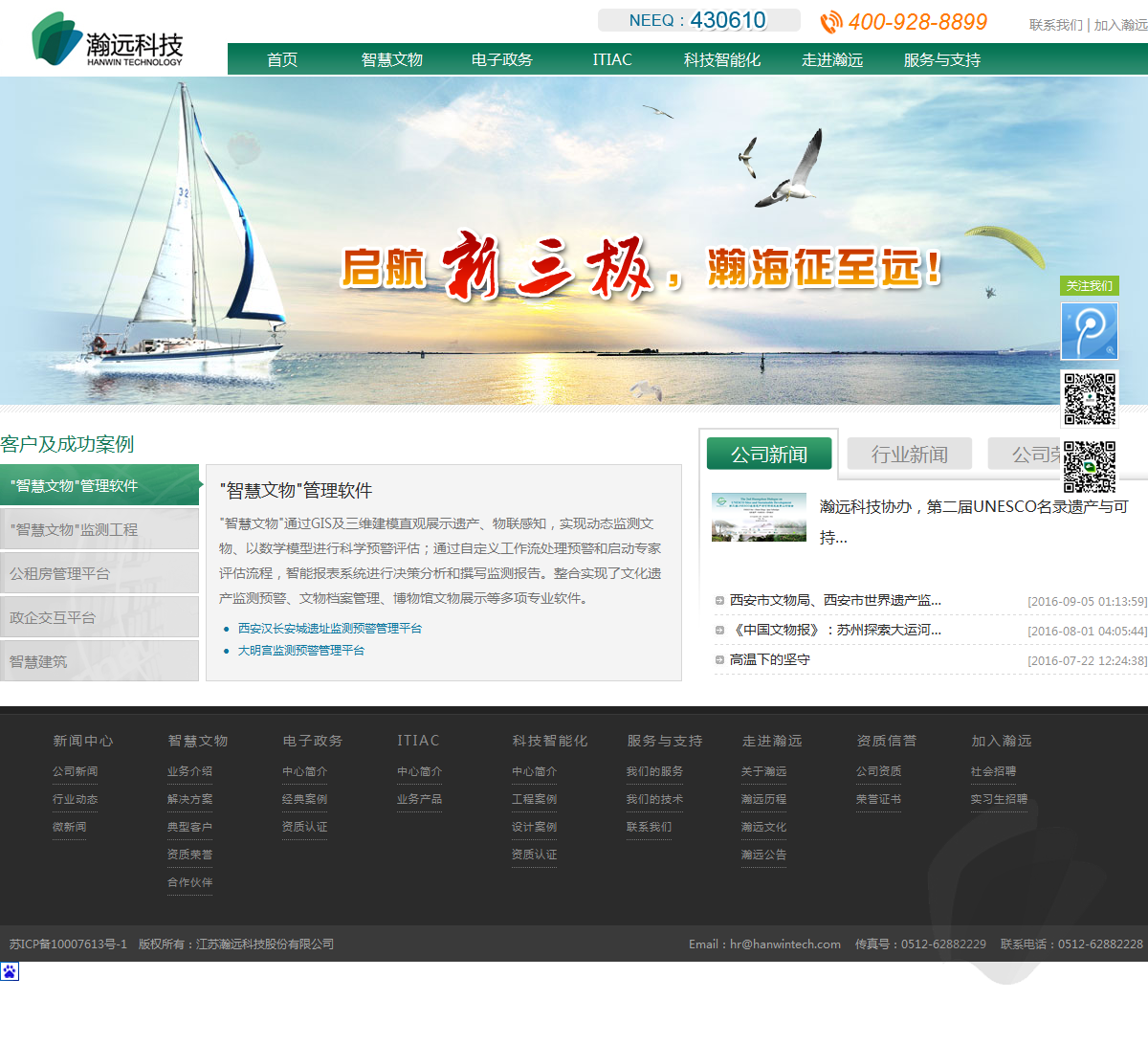The height and width of the screenshot is (1044, 1148).
Task: Select 智慧建筑 case tab
Action: point(99,661)
